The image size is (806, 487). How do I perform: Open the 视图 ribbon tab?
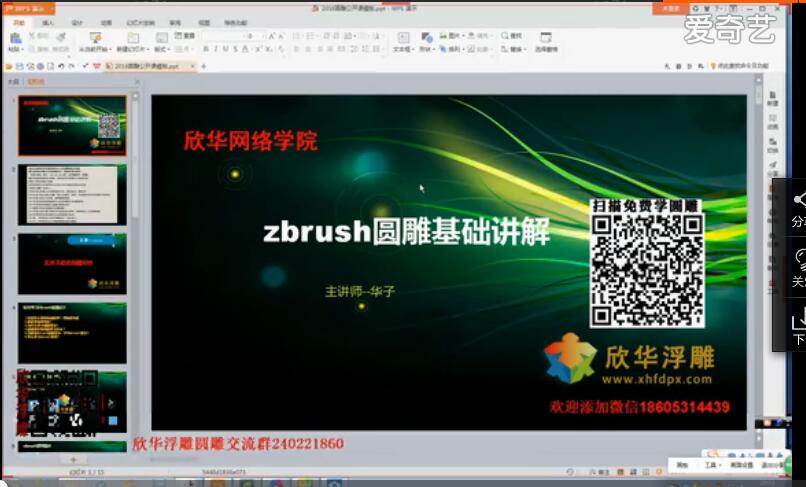point(204,23)
